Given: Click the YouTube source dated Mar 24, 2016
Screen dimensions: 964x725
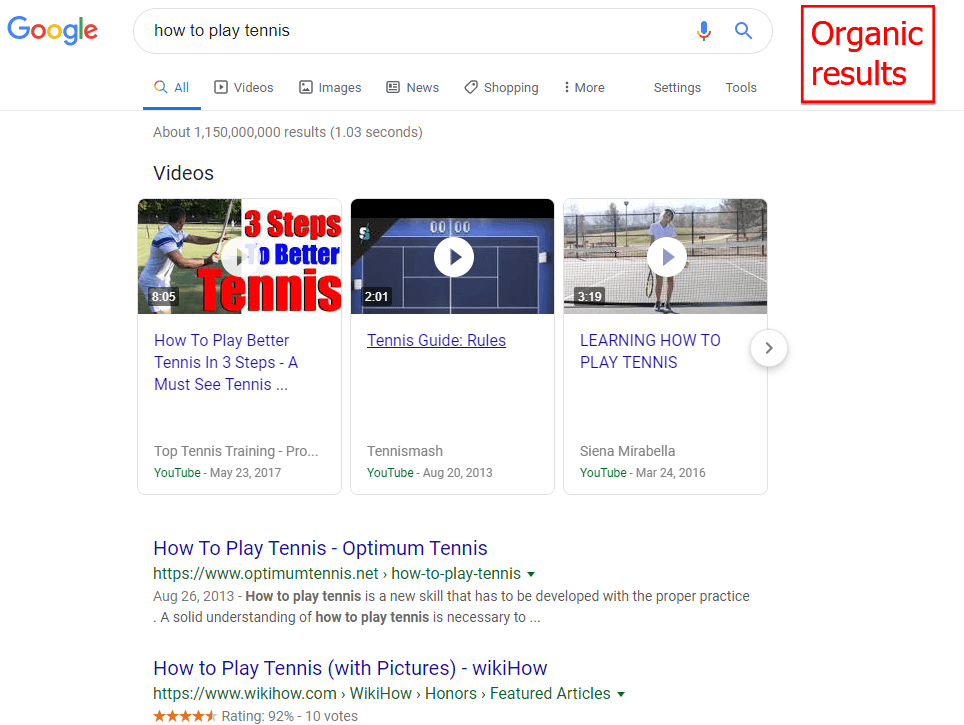Looking at the screenshot, I should pos(603,472).
